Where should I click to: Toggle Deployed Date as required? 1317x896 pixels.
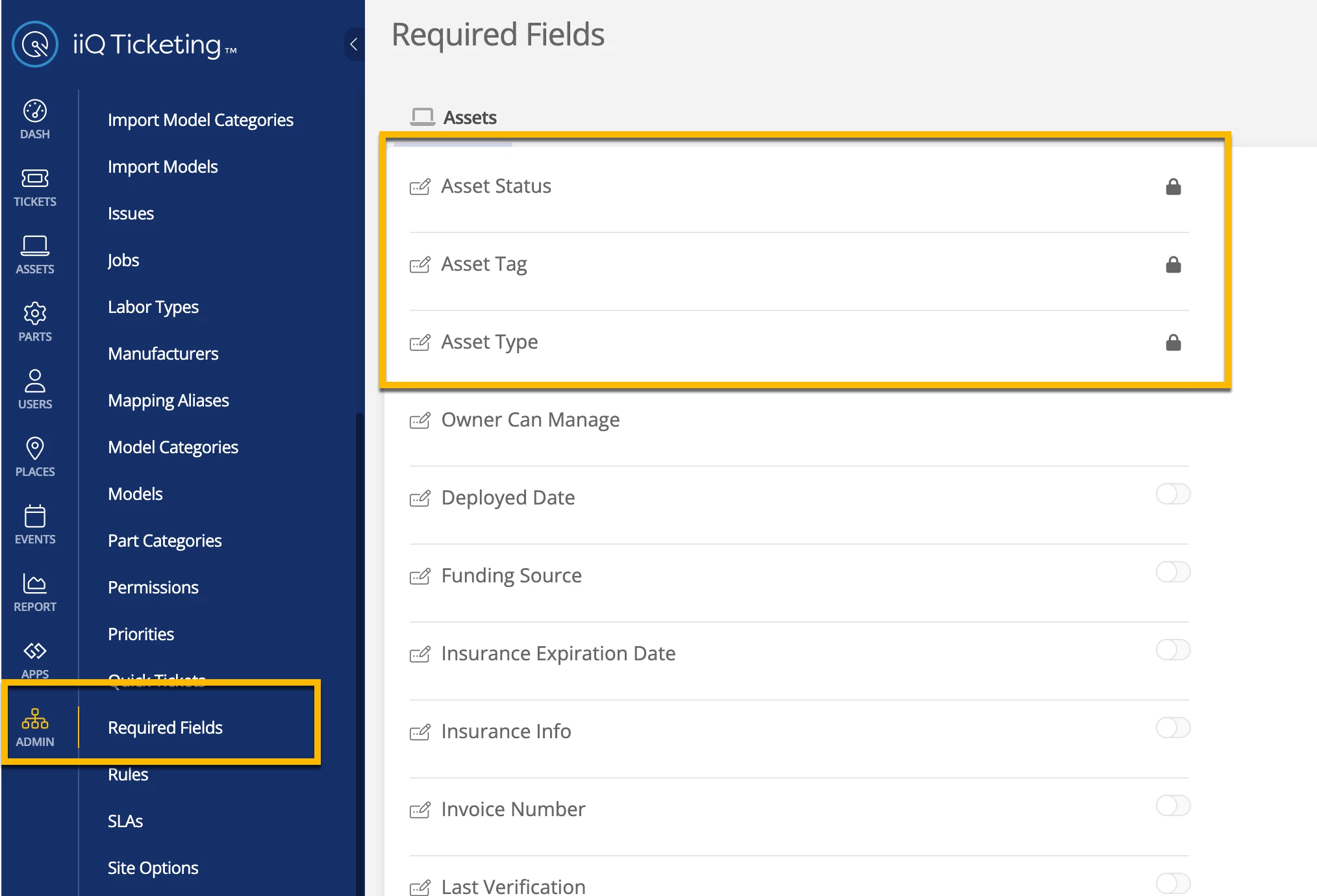click(1173, 494)
